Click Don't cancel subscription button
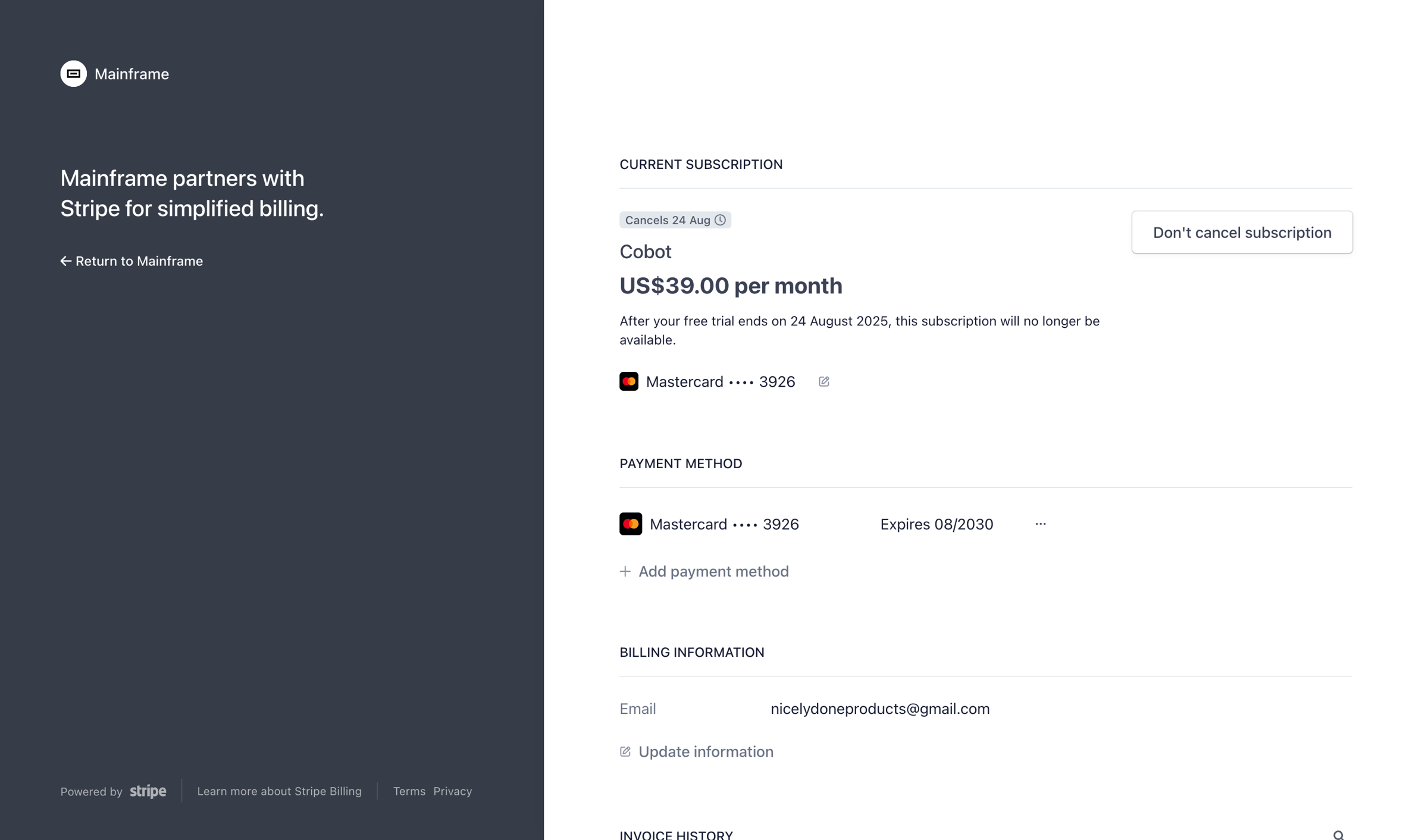Screen dimensions: 1428x840 pos(1242,233)
